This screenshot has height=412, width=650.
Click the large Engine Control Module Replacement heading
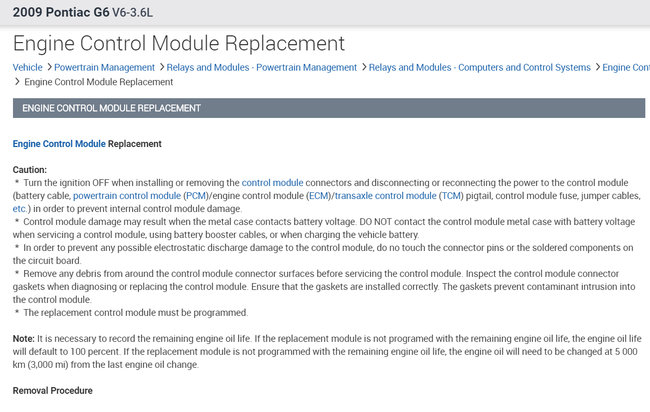pyautogui.click(x=179, y=43)
